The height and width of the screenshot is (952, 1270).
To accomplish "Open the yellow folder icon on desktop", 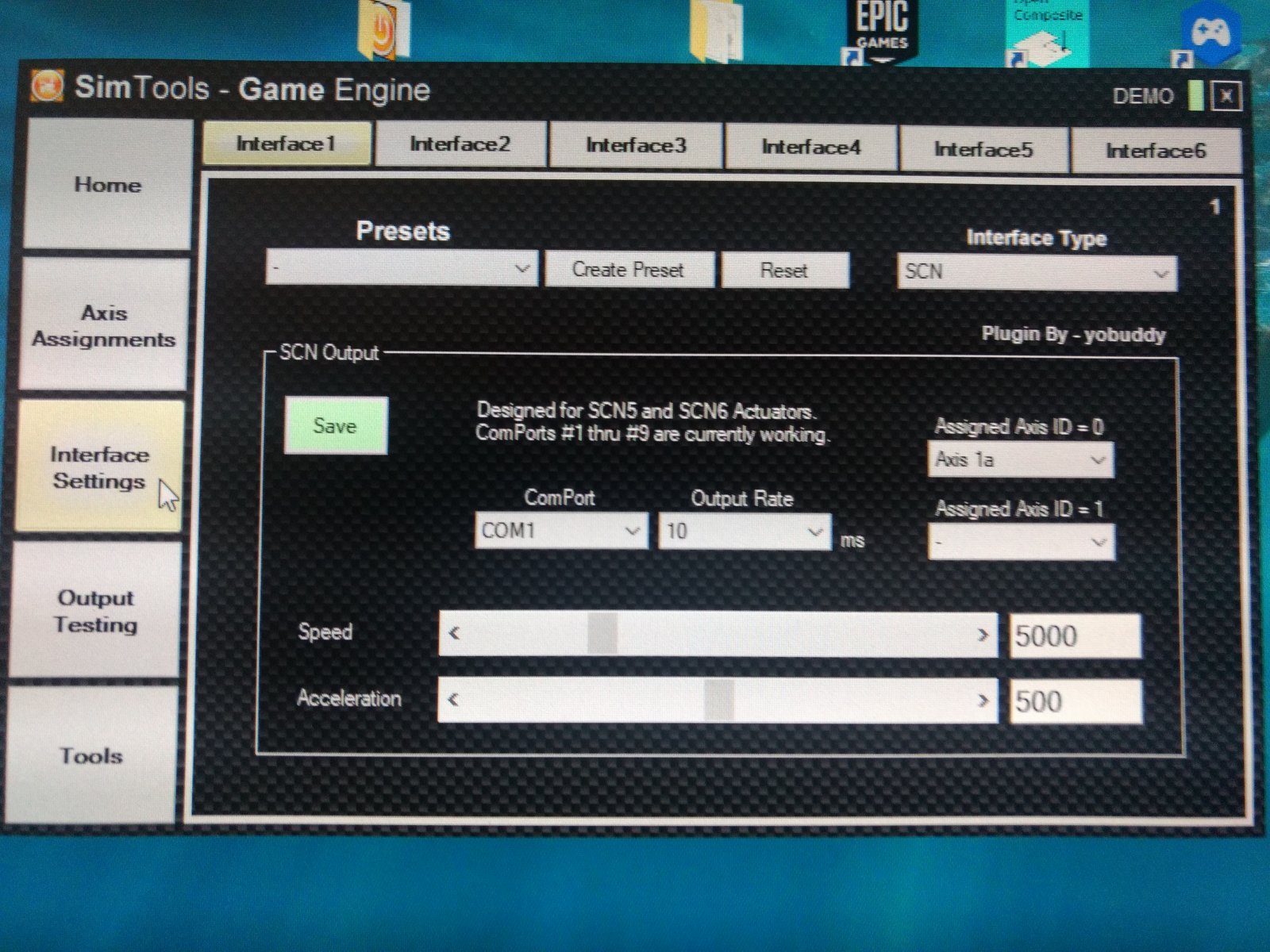I will click(x=717, y=30).
